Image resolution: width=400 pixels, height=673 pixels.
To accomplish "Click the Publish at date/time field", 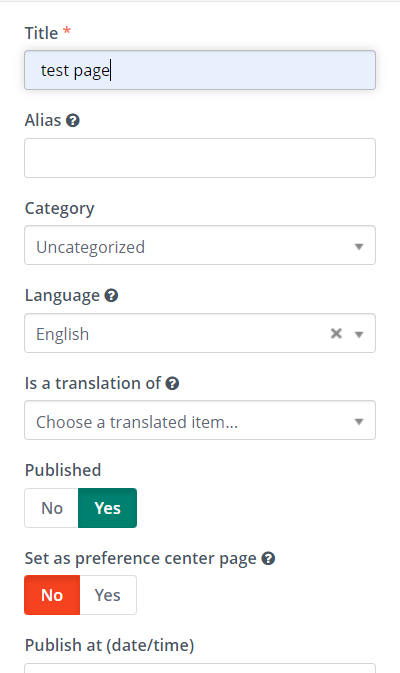I will coord(200,668).
